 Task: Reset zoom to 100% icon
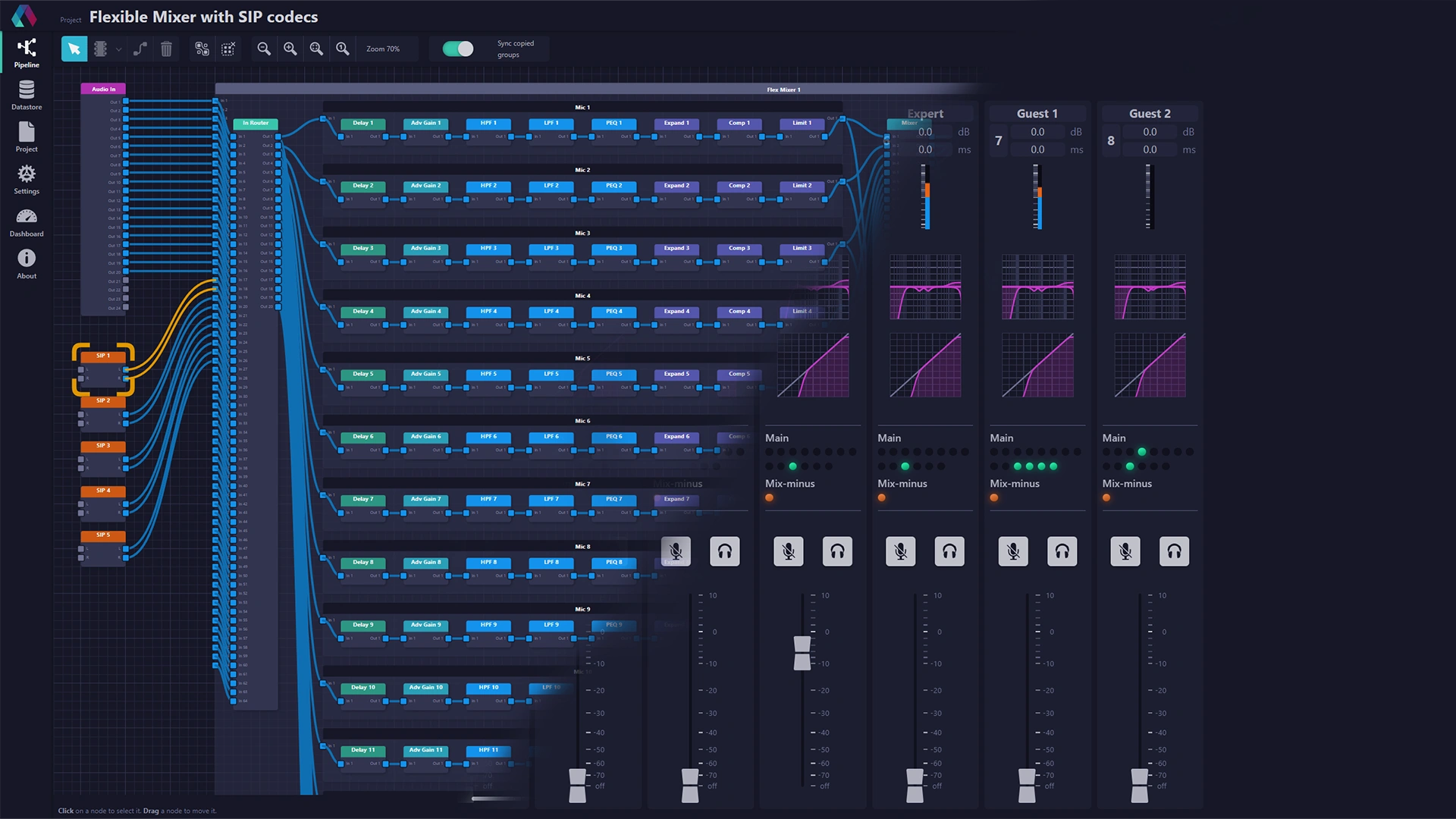click(x=343, y=49)
